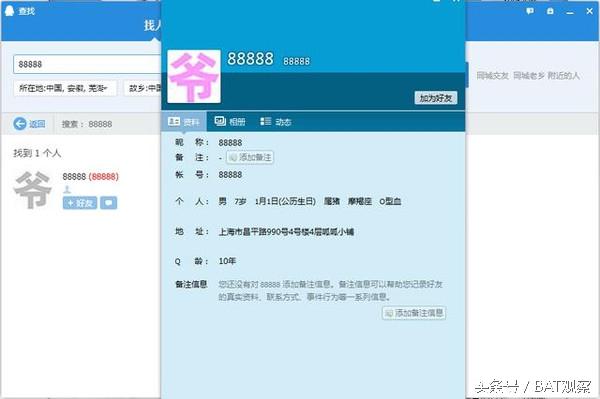Screen dimensions: 600x399
Task: Click the small 88888 account number in header
Action: tap(297, 61)
